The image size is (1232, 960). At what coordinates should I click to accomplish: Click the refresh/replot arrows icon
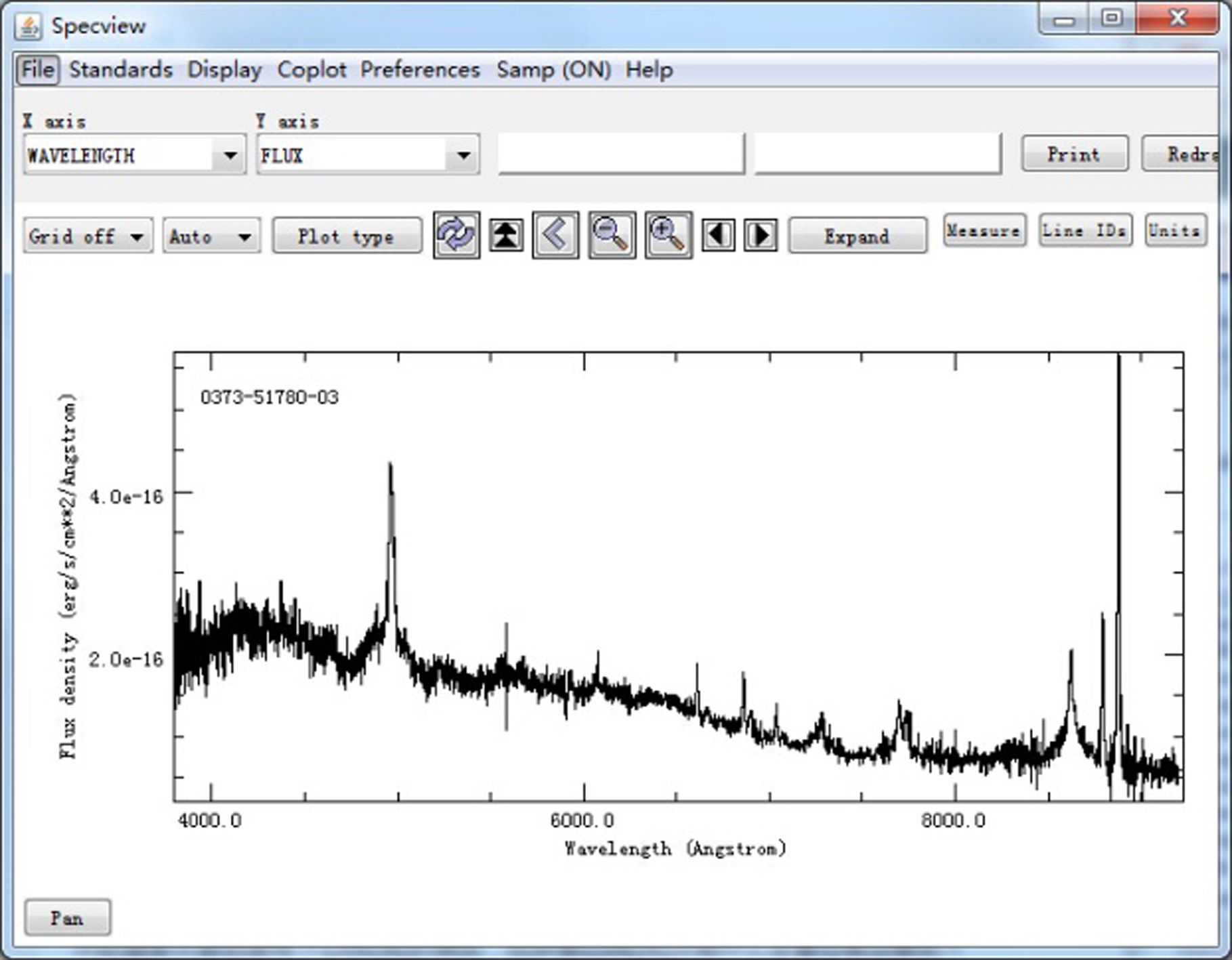tap(456, 235)
